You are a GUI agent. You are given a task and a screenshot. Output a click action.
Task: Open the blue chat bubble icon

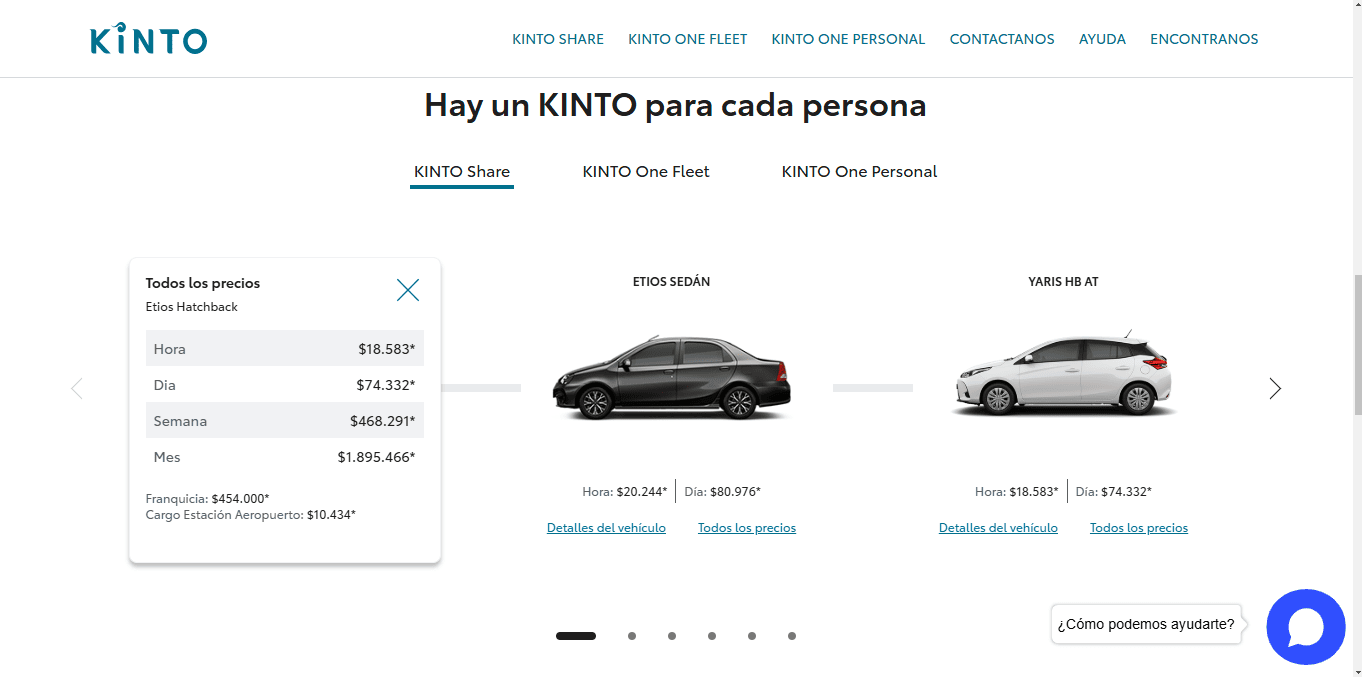pos(1305,627)
